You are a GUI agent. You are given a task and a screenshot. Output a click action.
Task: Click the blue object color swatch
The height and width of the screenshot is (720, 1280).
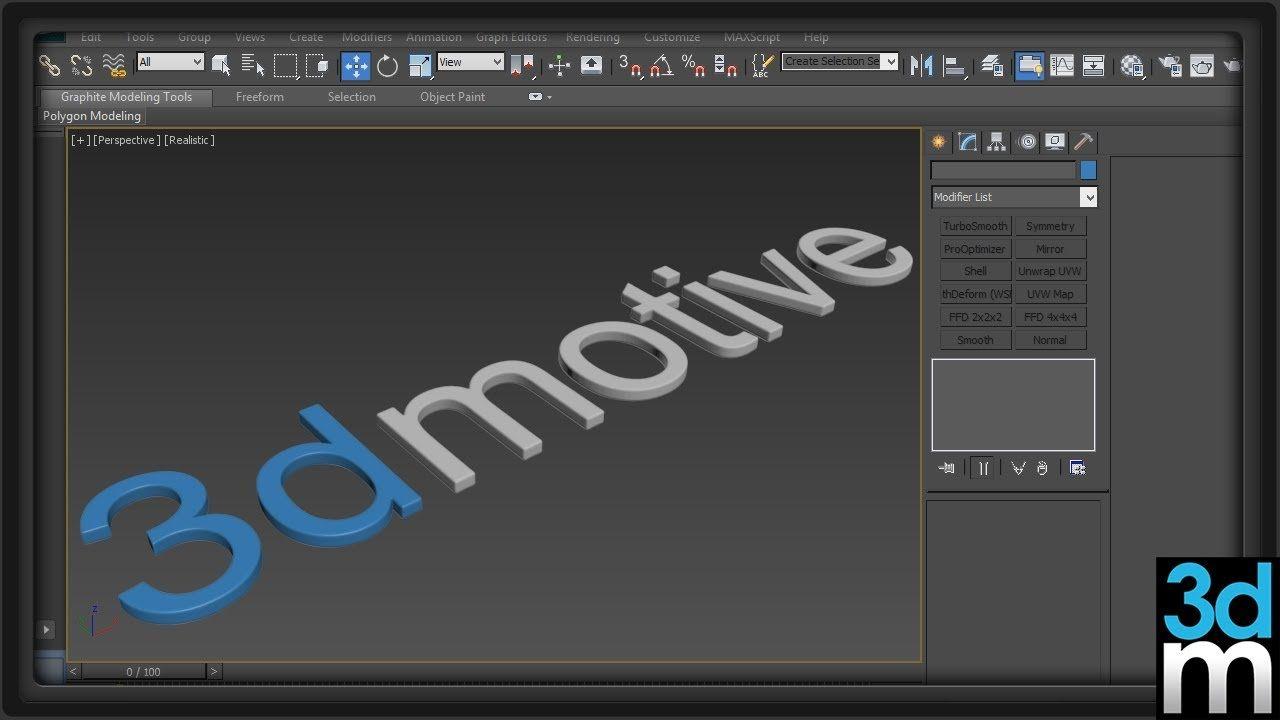pos(1088,170)
